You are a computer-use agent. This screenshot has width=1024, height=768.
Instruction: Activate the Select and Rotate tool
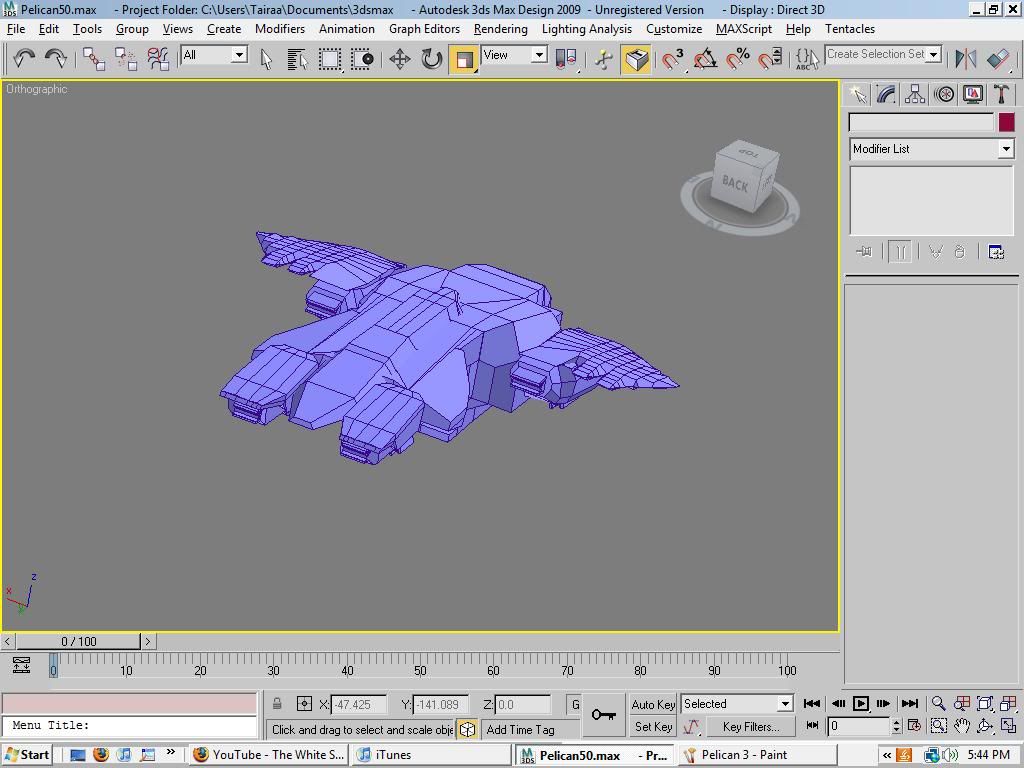(x=432, y=59)
